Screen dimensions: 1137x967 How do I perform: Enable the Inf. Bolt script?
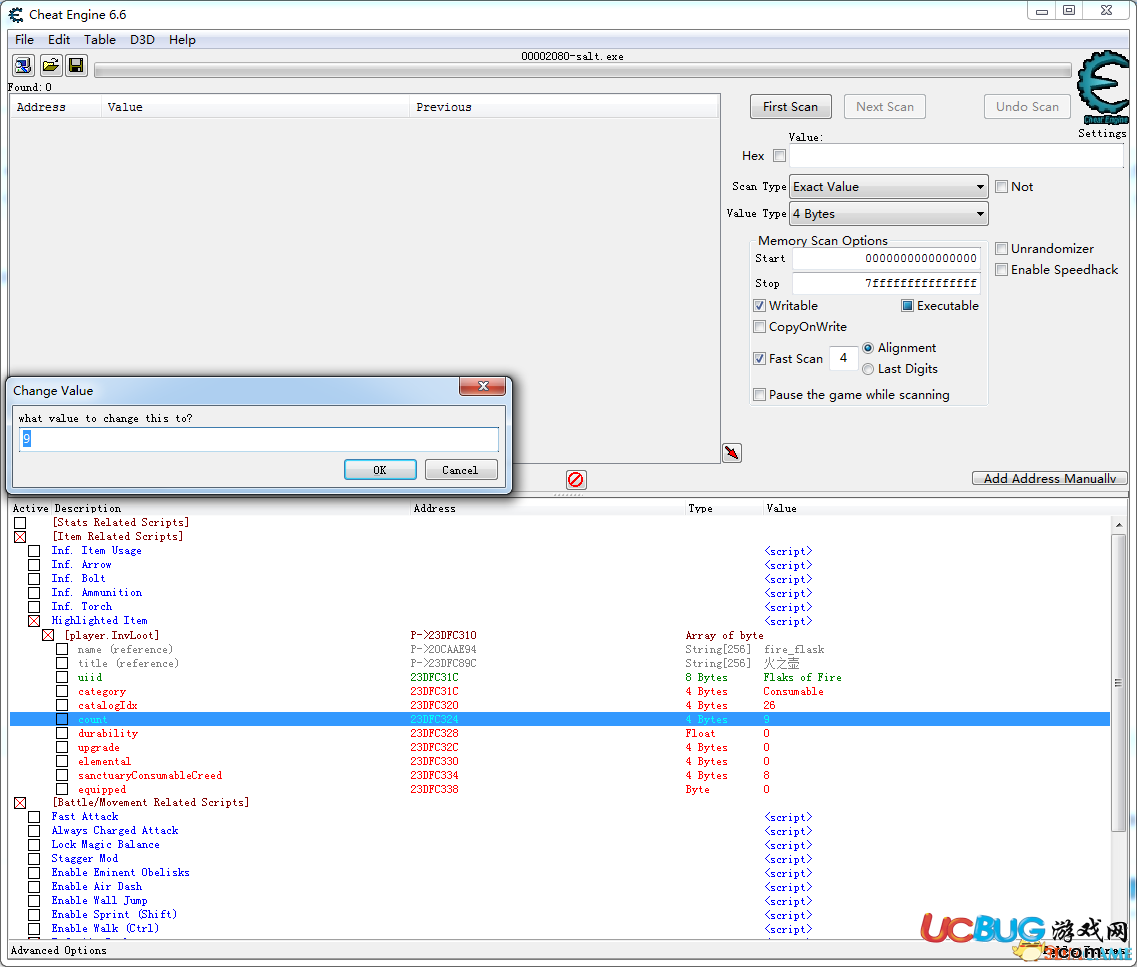click(34, 578)
